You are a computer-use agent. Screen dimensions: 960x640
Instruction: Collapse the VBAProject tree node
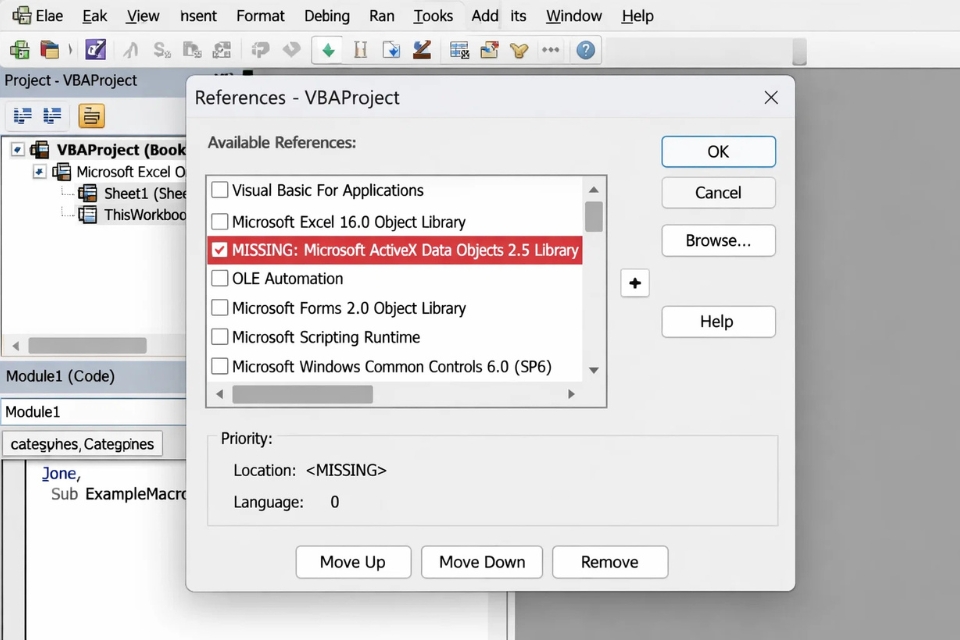coord(17,149)
